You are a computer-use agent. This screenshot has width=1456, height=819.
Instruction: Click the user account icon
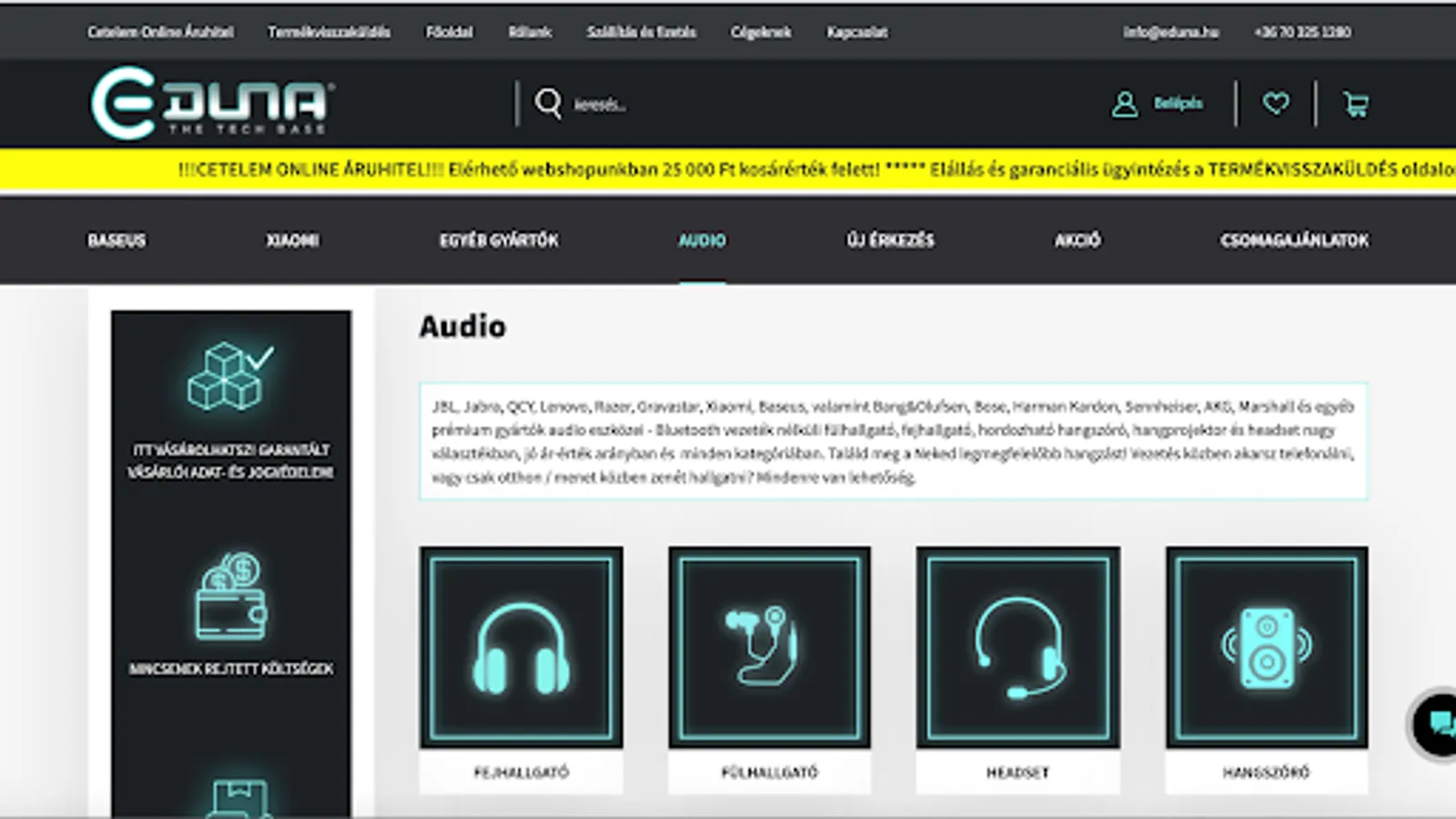1125,104
